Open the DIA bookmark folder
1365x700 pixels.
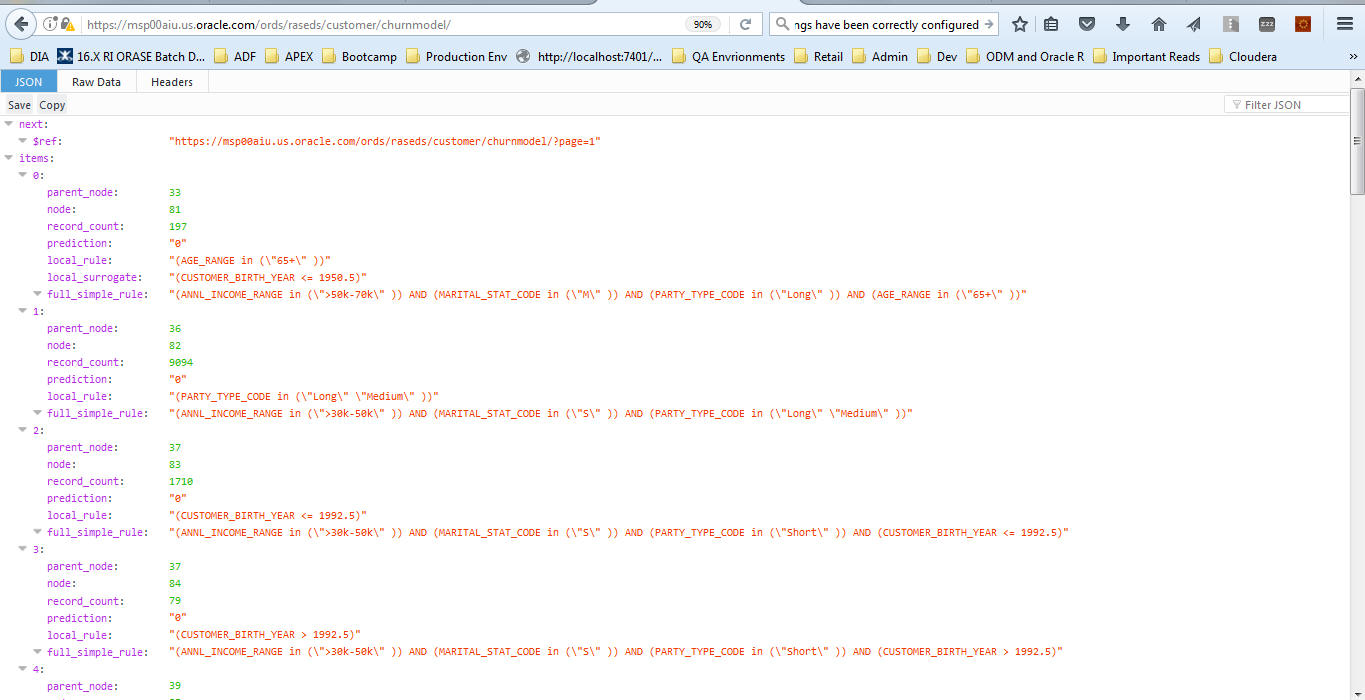[x=29, y=57]
